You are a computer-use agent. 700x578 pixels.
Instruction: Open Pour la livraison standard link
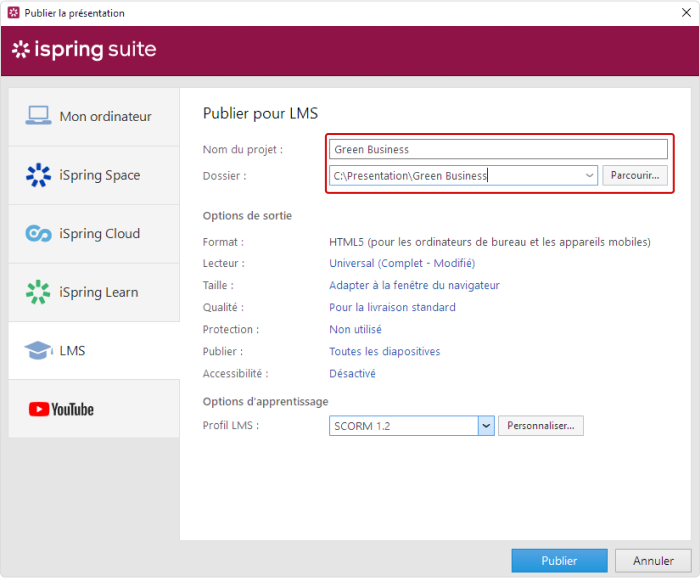point(392,307)
